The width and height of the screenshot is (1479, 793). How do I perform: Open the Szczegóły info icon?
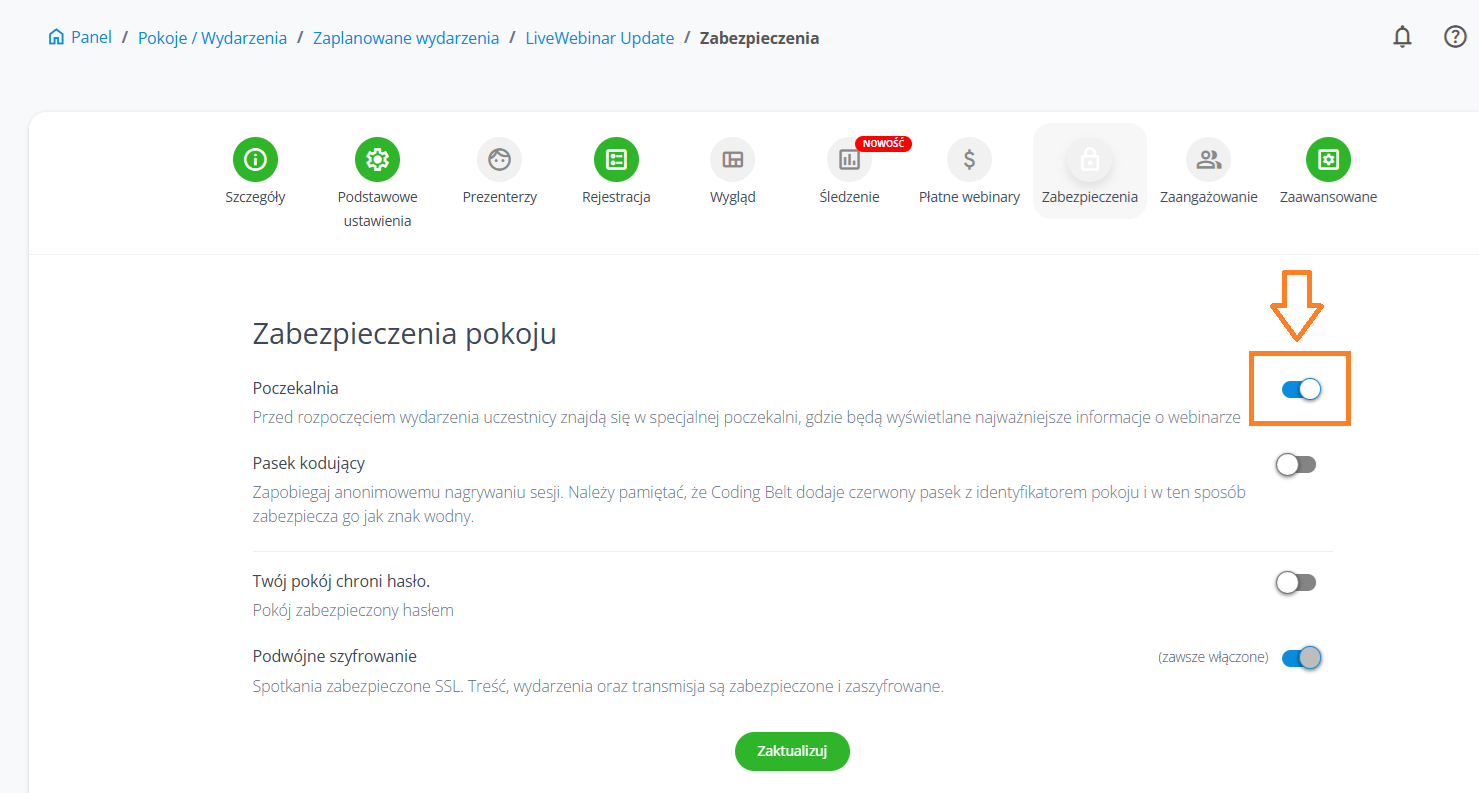pos(255,159)
